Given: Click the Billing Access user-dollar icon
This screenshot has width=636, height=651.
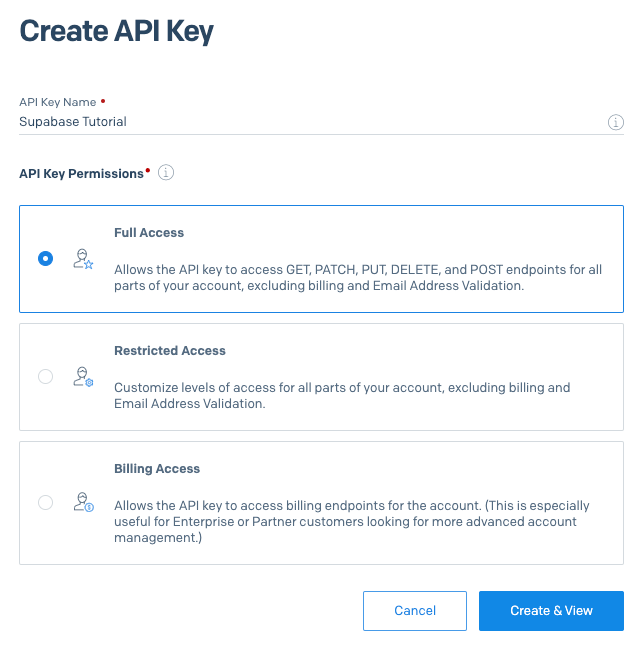Looking at the screenshot, I should [x=83, y=503].
